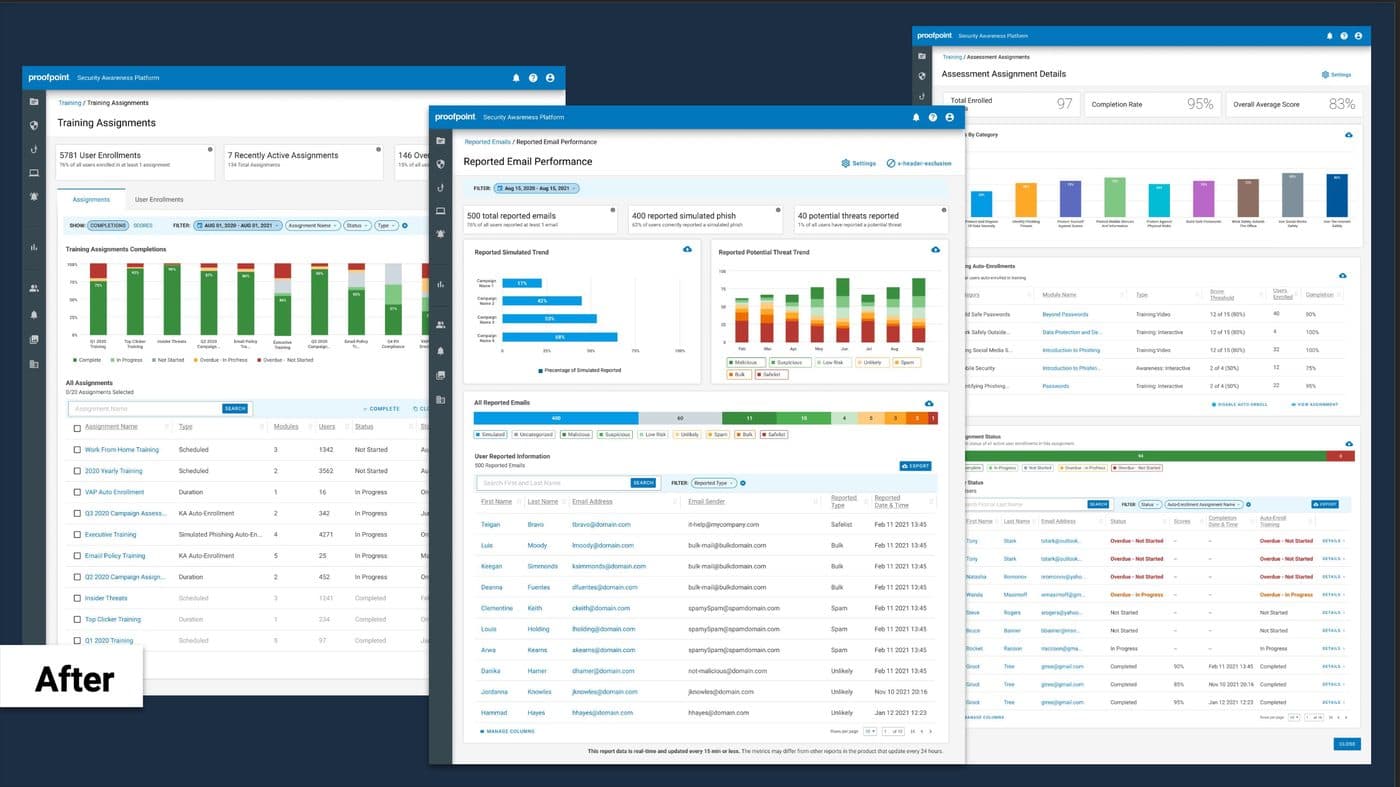Viewport: 1400px width, 787px height.
Task: Open notifications bell in Training Assignments window
Action: tap(516, 78)
